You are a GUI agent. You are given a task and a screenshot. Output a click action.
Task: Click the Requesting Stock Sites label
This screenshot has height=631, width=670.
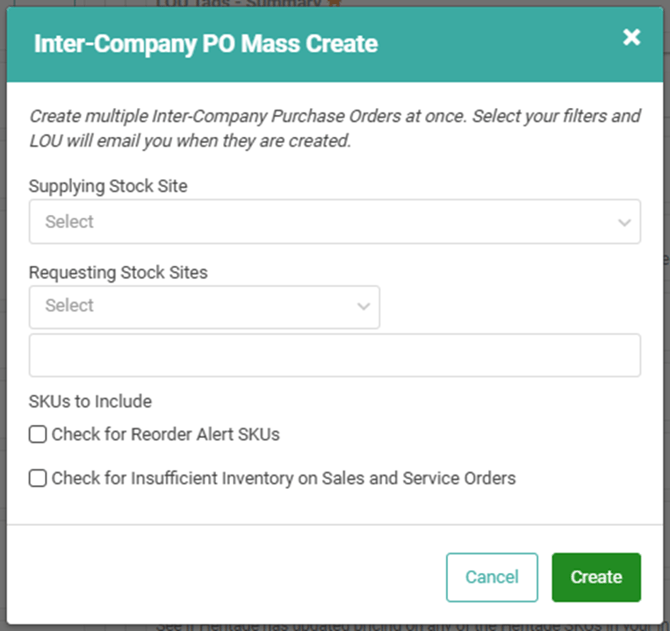118,272
